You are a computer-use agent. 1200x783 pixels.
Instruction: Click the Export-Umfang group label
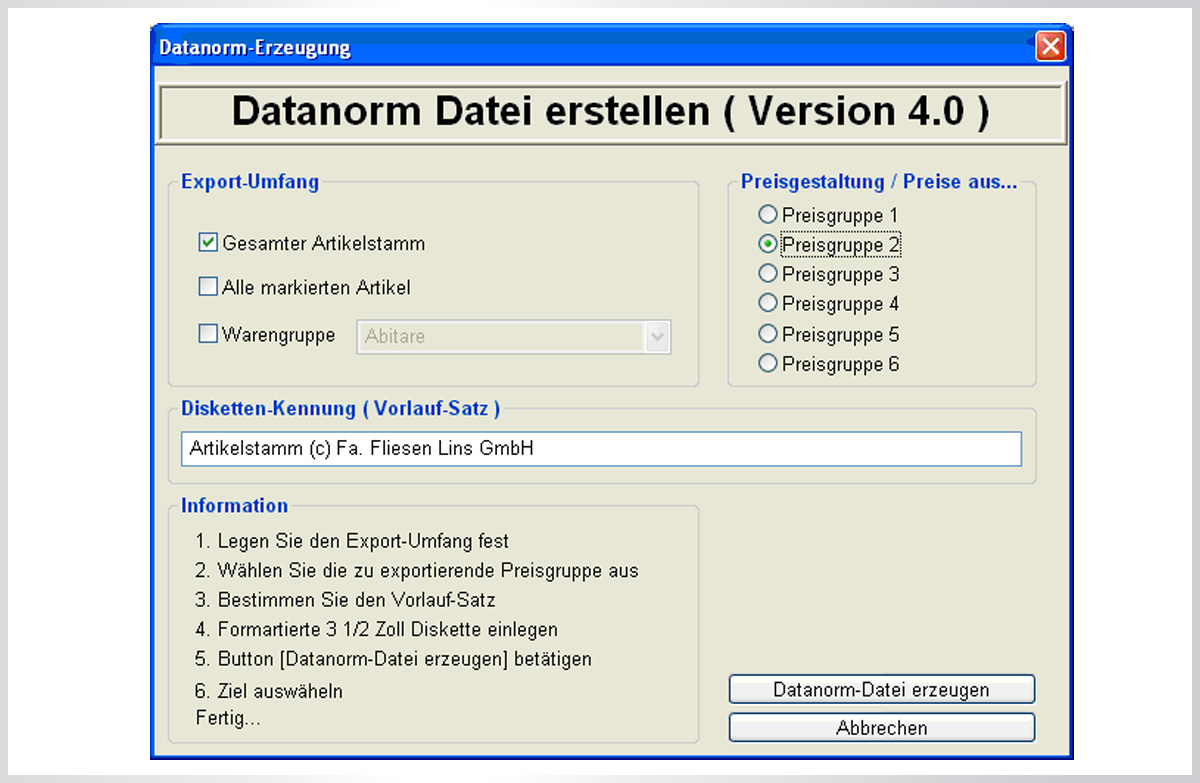point(250,182)
